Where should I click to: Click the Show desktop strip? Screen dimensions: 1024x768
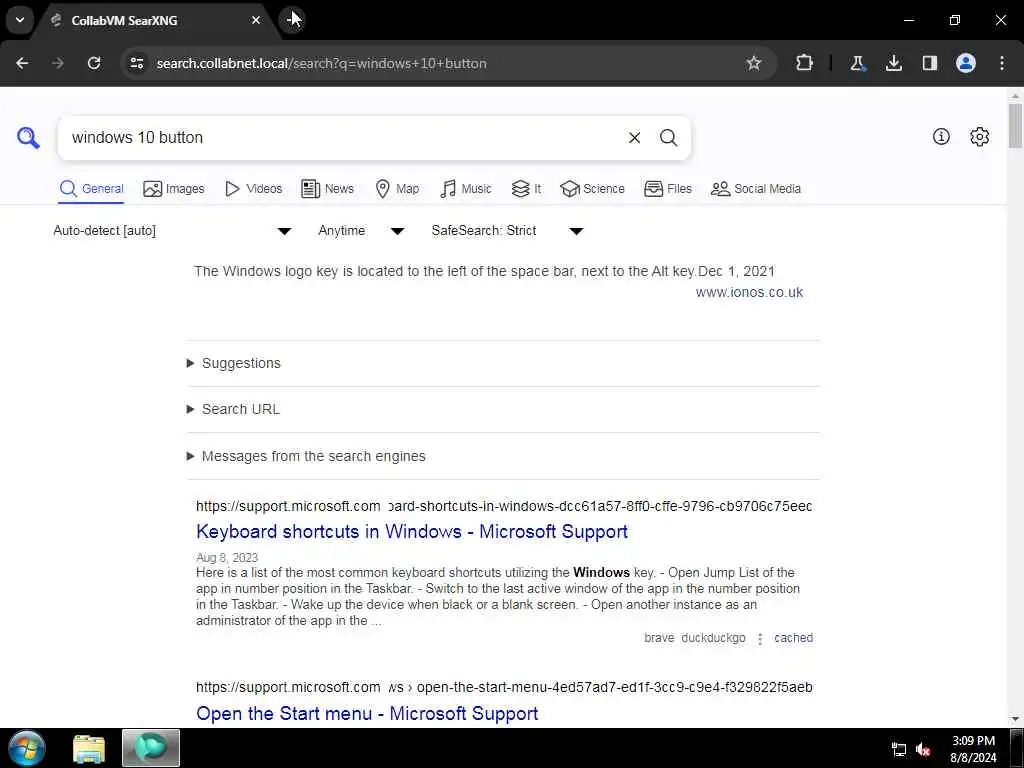[1016, 748]
